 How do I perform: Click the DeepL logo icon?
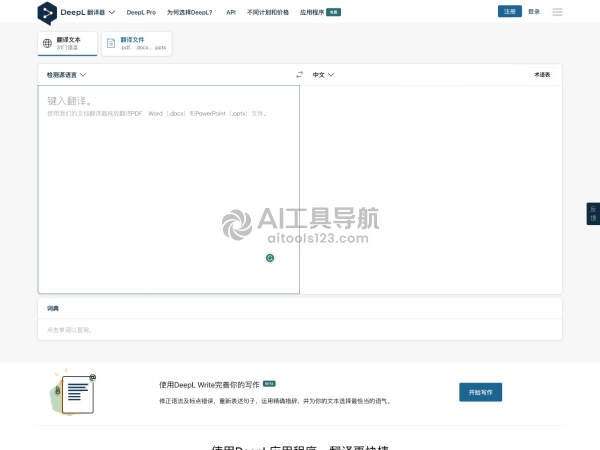coord(47,13)
